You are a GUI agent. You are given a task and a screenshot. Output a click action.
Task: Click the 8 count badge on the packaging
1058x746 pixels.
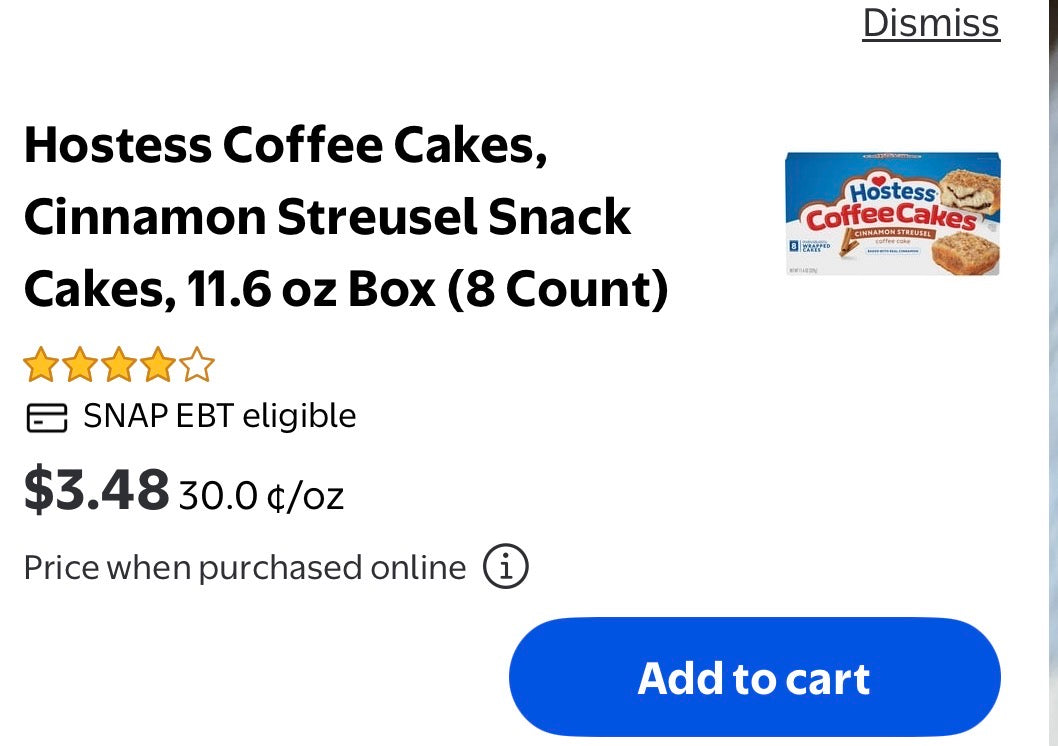click(793, 244)
